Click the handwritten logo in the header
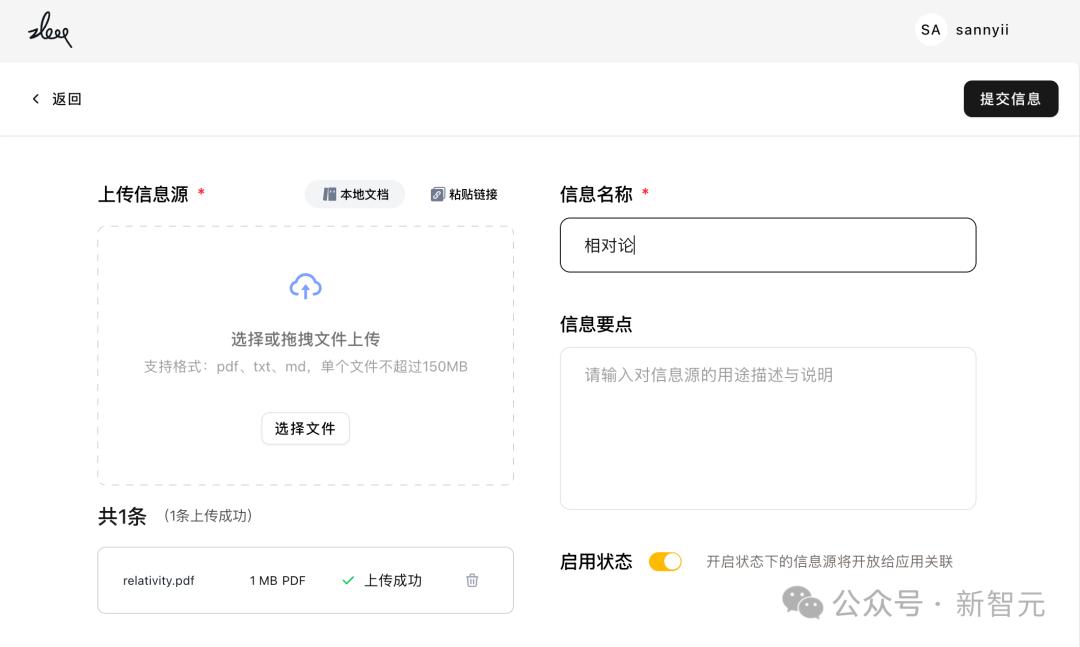The image size is (1080, 647). tap(50, 30)
